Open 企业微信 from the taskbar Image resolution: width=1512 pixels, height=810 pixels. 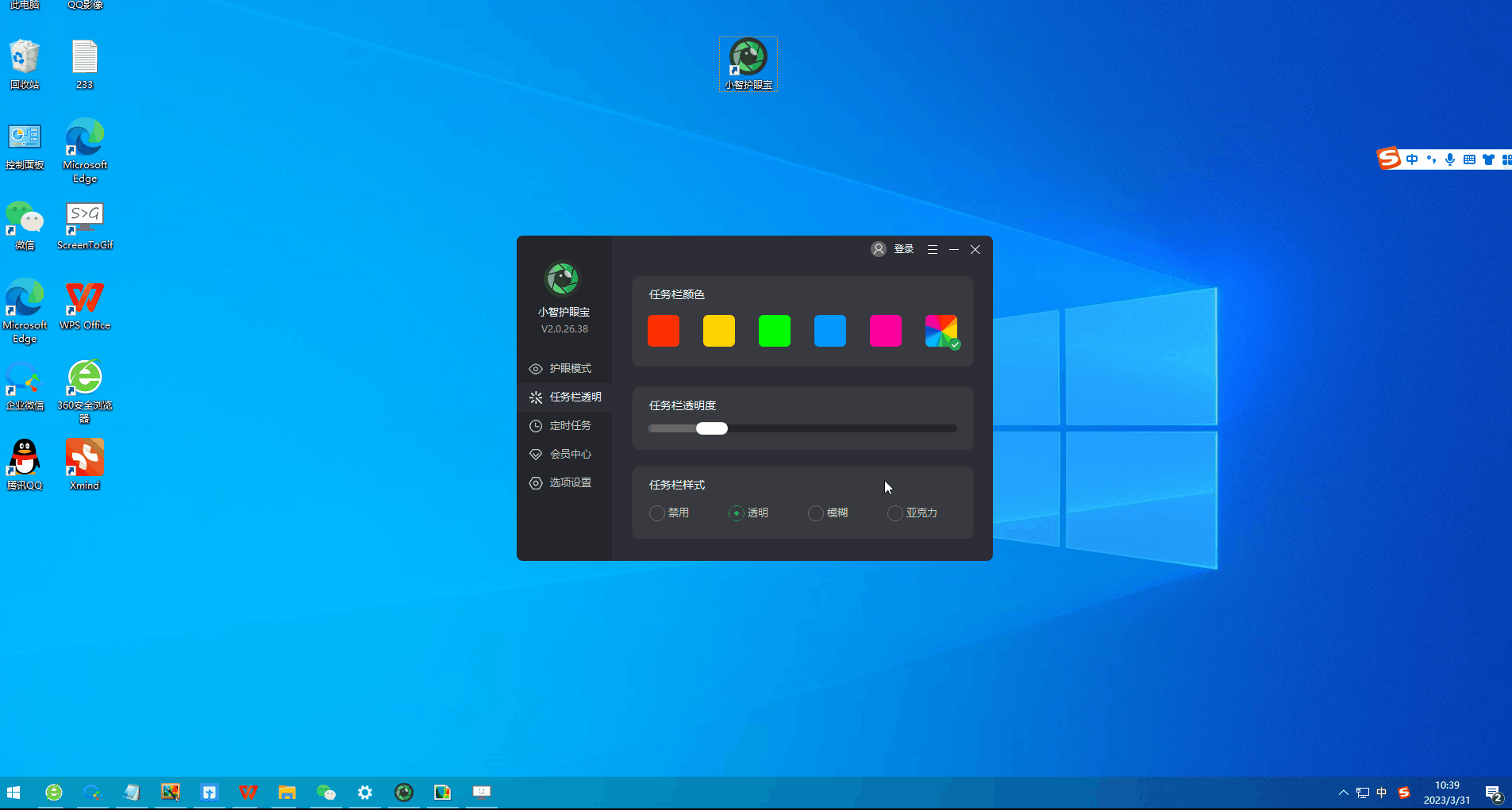93,793
